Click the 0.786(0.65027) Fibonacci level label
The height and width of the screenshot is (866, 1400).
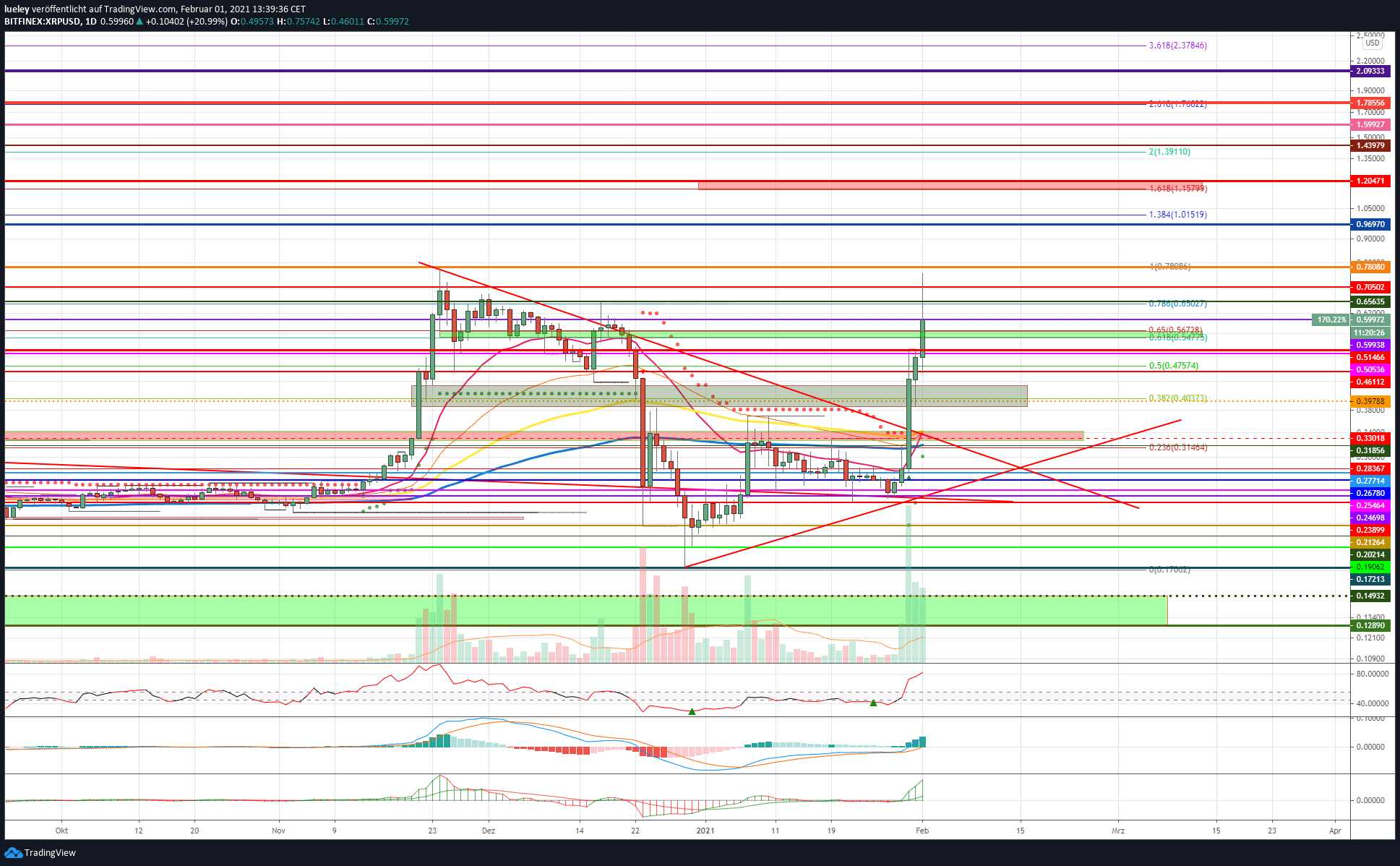1177,304
